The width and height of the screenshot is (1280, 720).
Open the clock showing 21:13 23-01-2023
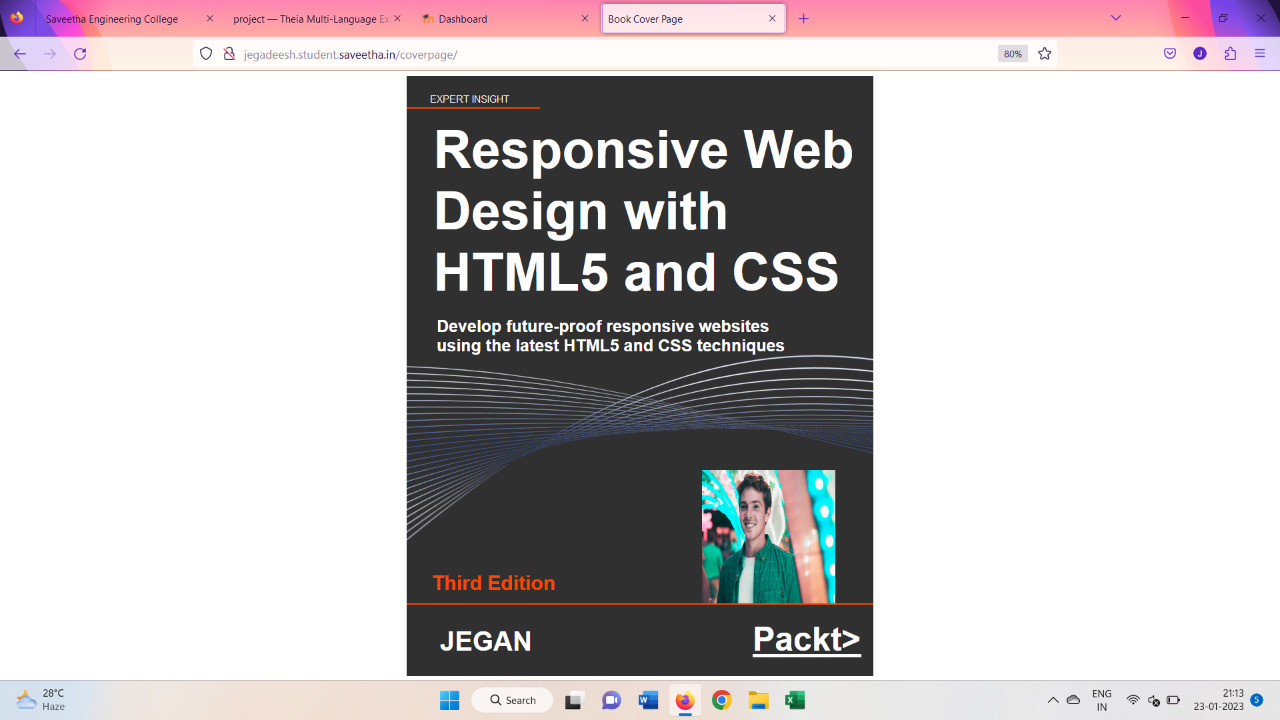point(1218,700)
